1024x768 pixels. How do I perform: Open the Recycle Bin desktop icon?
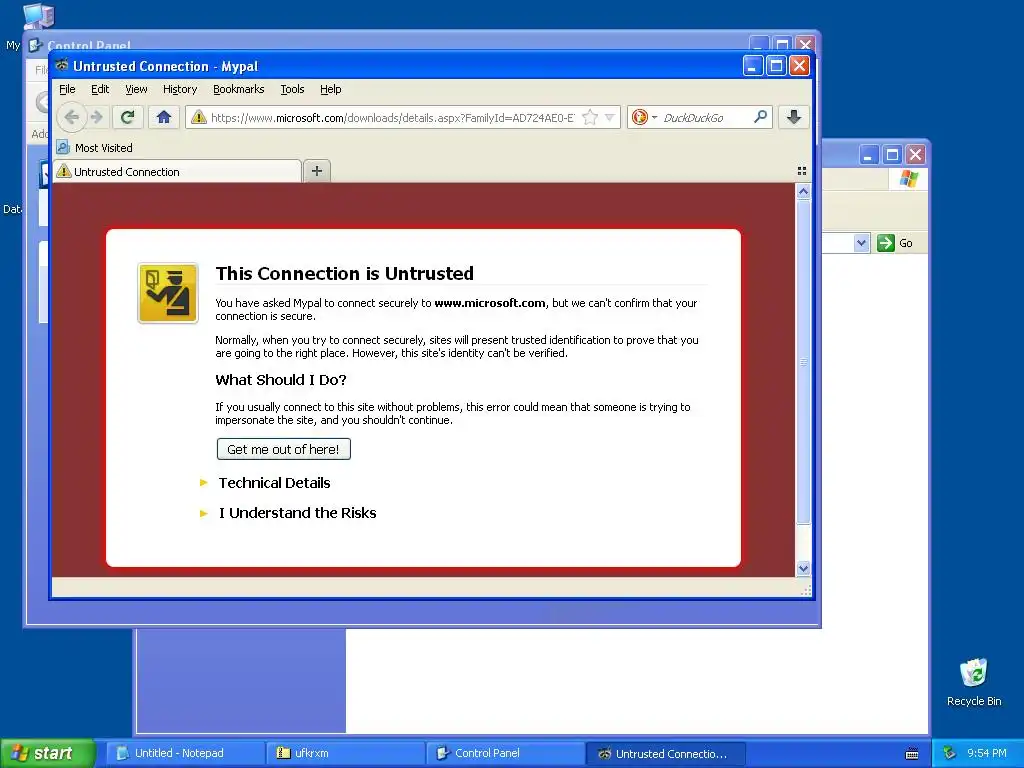pos(974,682)
